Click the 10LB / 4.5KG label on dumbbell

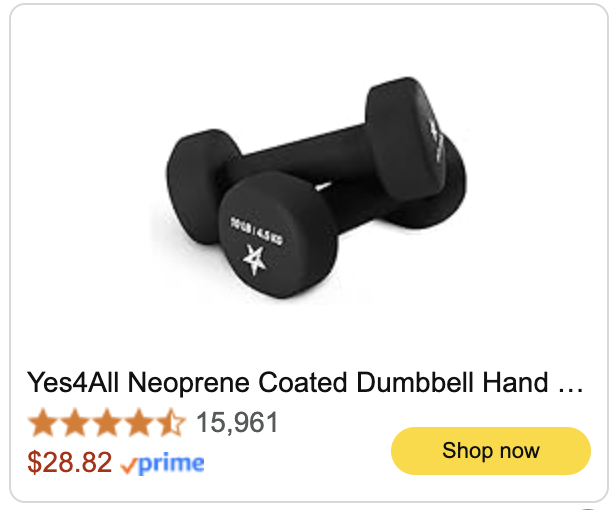click(x=257, y=230)
